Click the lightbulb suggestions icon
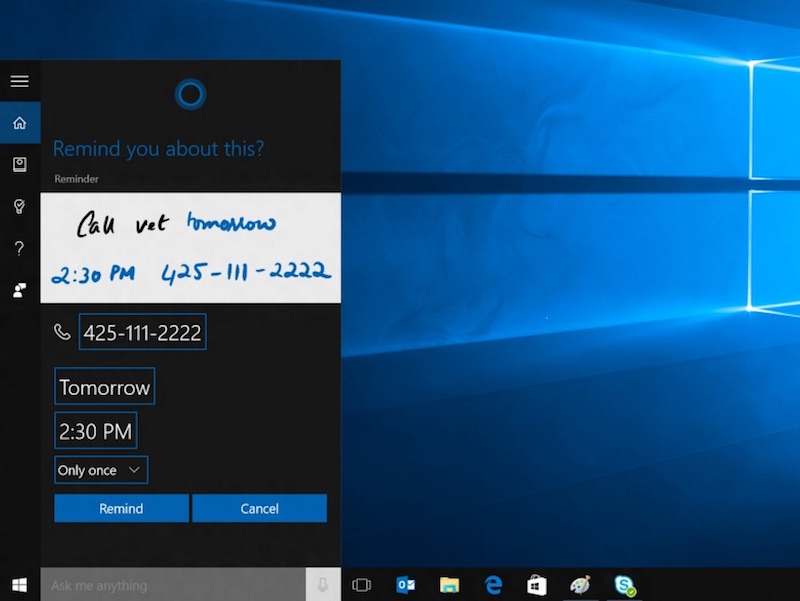The width and height of the screenshot is (800, 601). [19, 206]
